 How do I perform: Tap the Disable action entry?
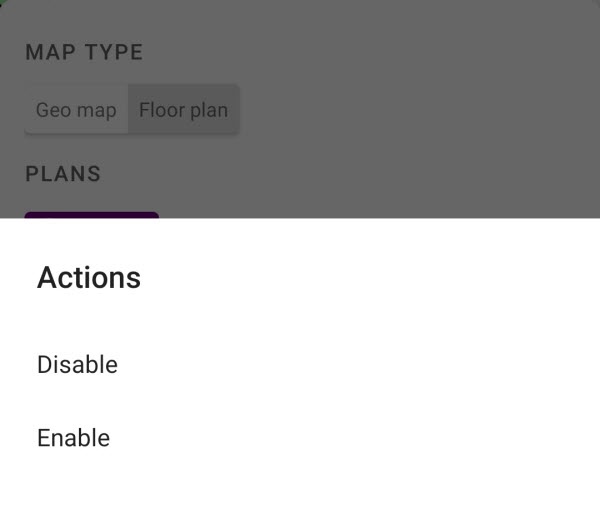(78, 365)
